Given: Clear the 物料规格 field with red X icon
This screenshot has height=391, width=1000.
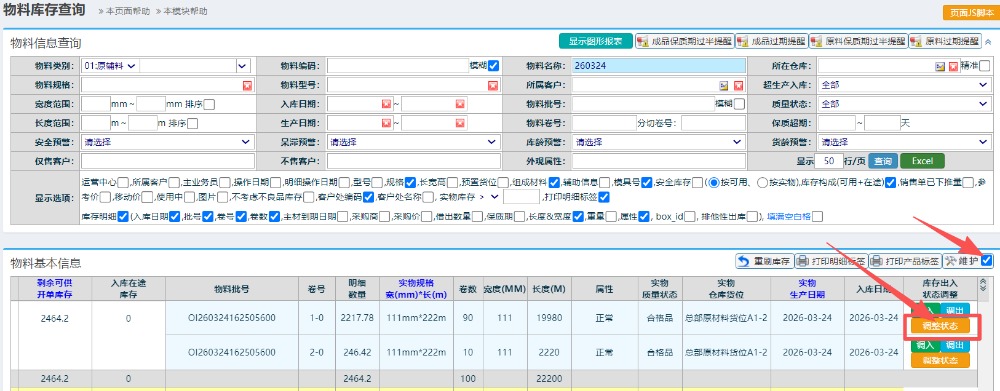Looking at the screenshot, I should [247, 85].
